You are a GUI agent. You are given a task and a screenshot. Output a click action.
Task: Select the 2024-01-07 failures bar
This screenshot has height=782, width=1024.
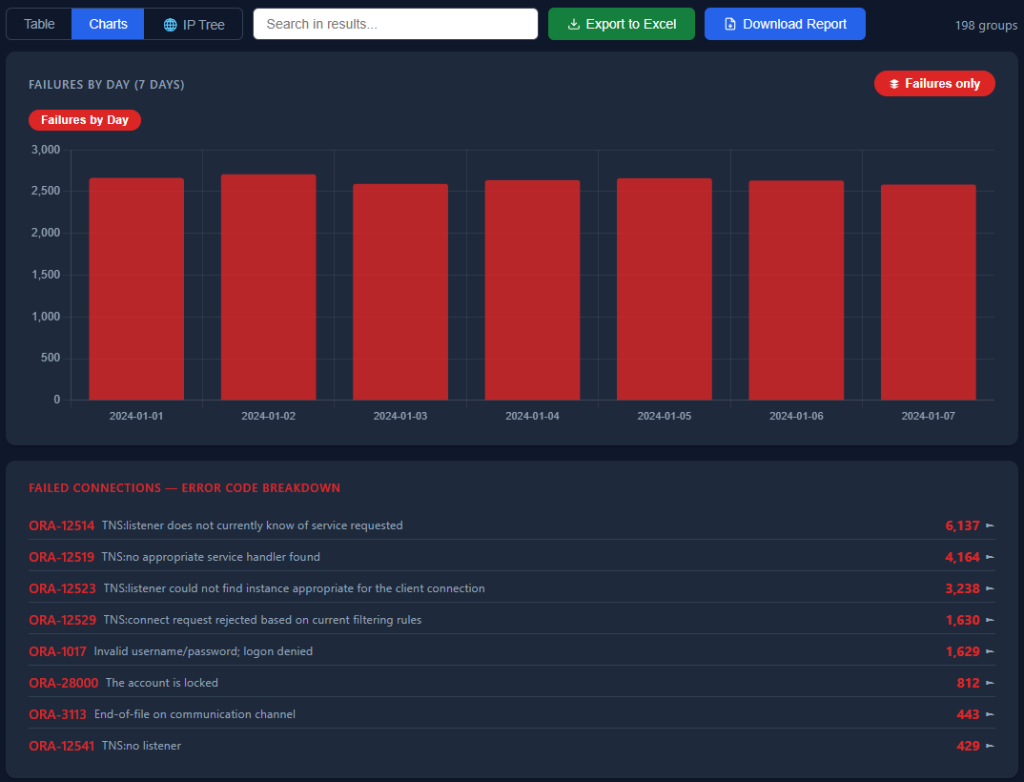coord(928,292)
